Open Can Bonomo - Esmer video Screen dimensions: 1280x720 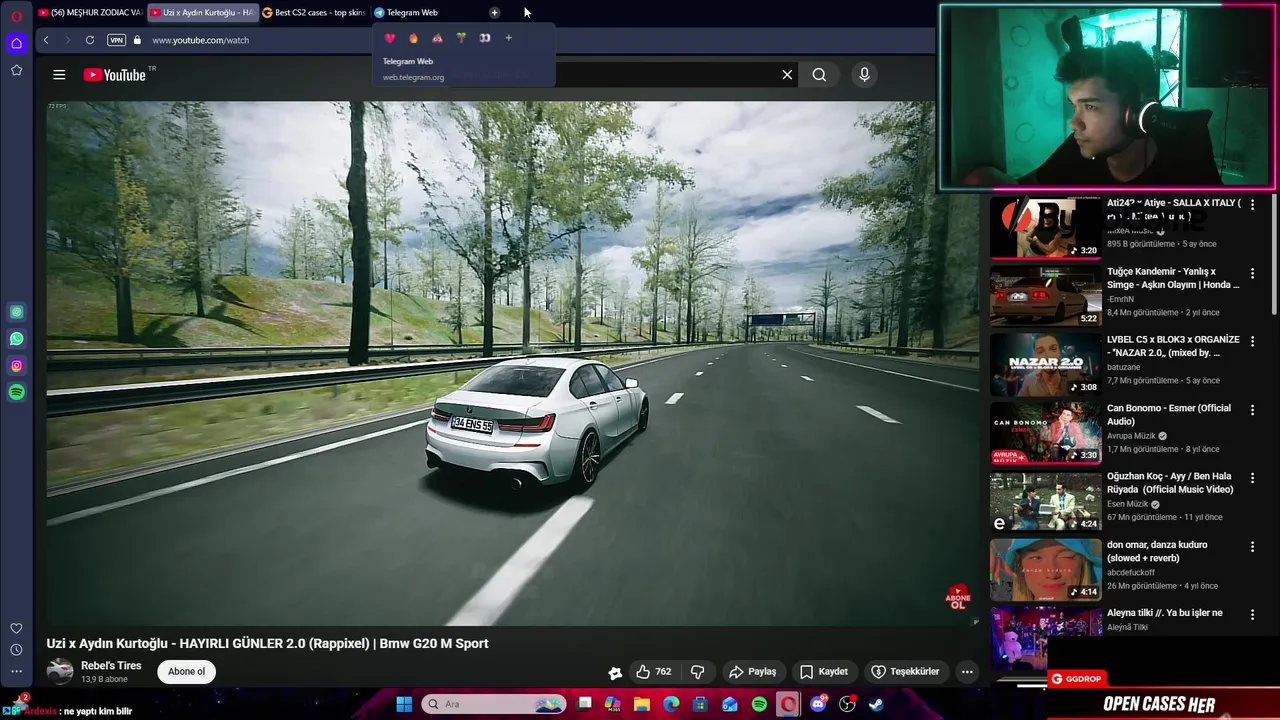(x=1169, y=415)
